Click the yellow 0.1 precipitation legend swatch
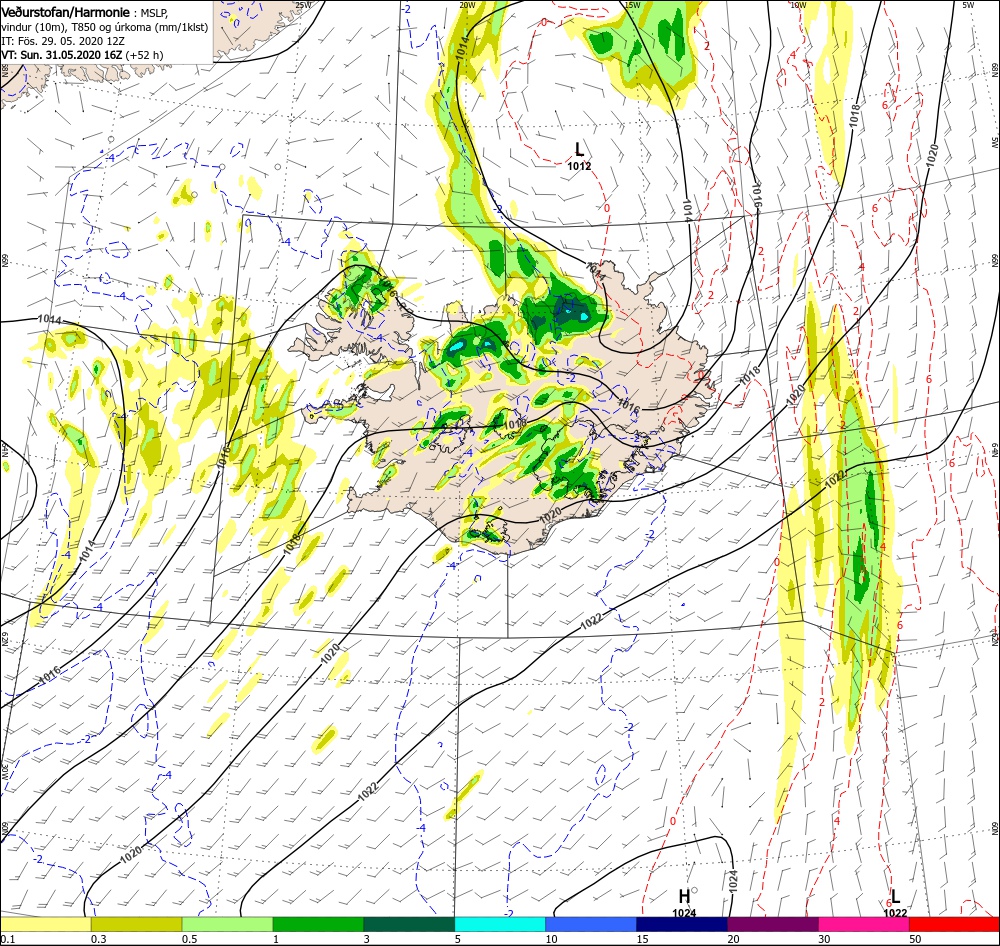The width and height of the screenshot is (1000, 946). [46, 924]
